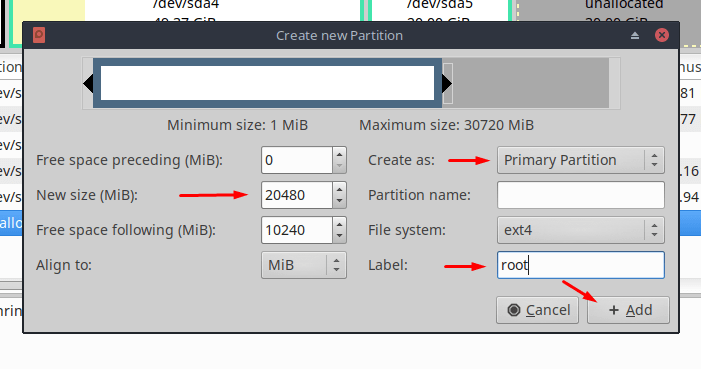Click the New size field showing 20480
The height and width of the screenshot is (369, 701).
[297, 195]
